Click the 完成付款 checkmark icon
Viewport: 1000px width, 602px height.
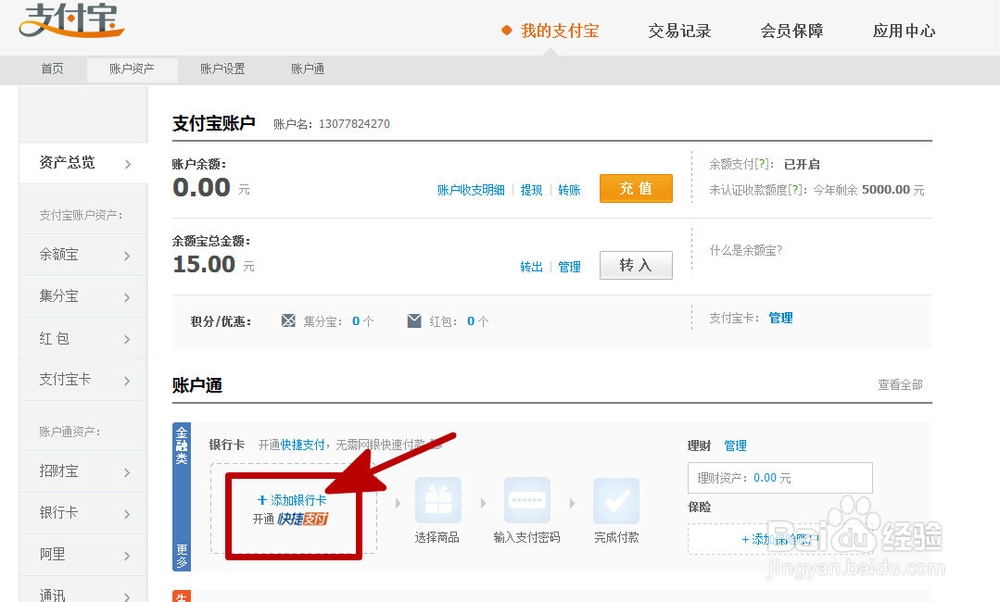(x=616, y=500)
